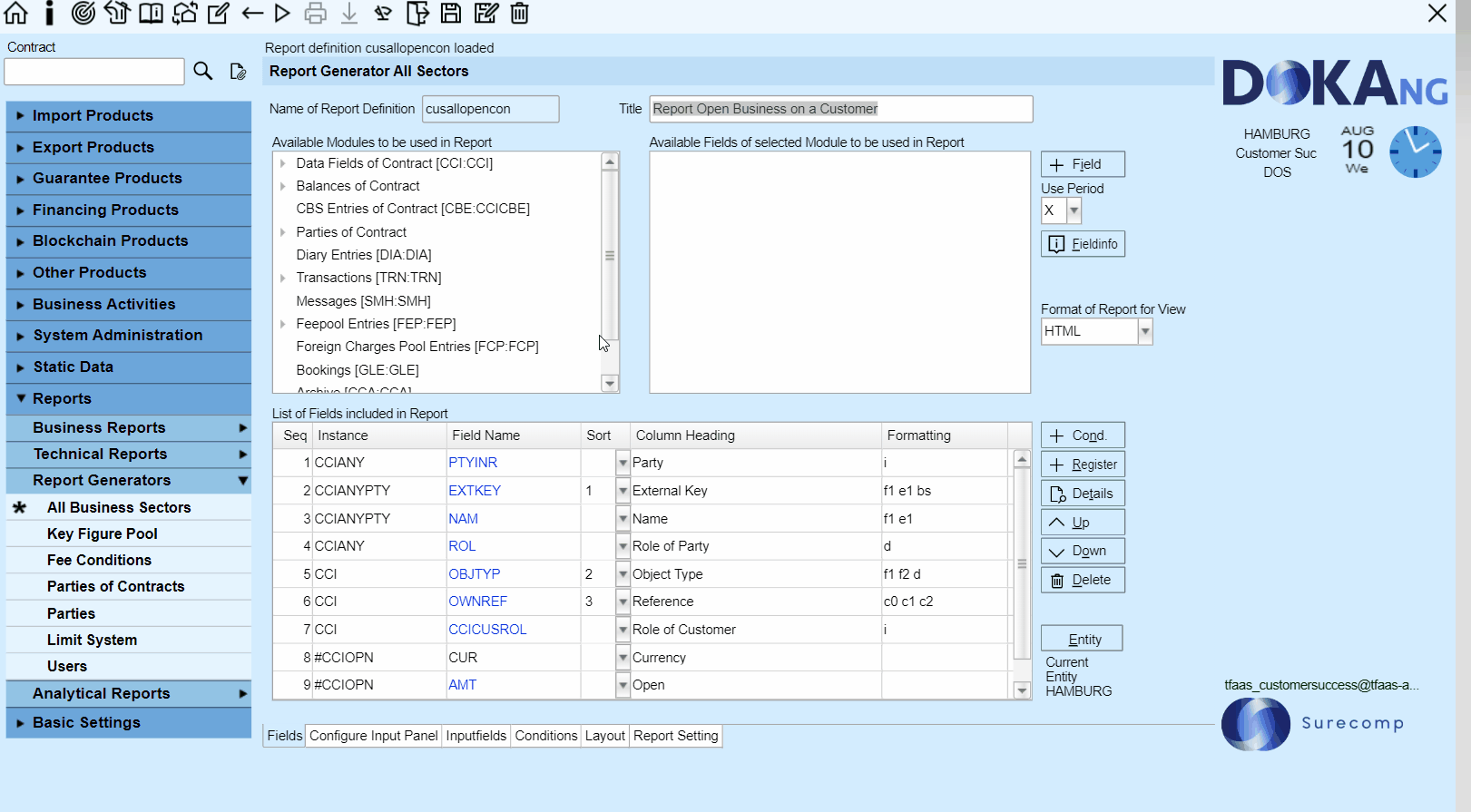Switch to Configure Input Panel tab

(x=374, y=736)
